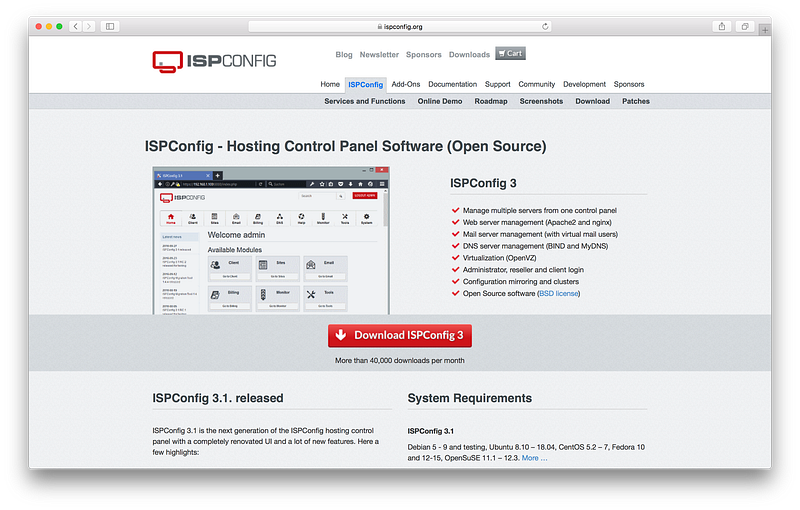Click the checkmark beside Web server management

(456, 222)
